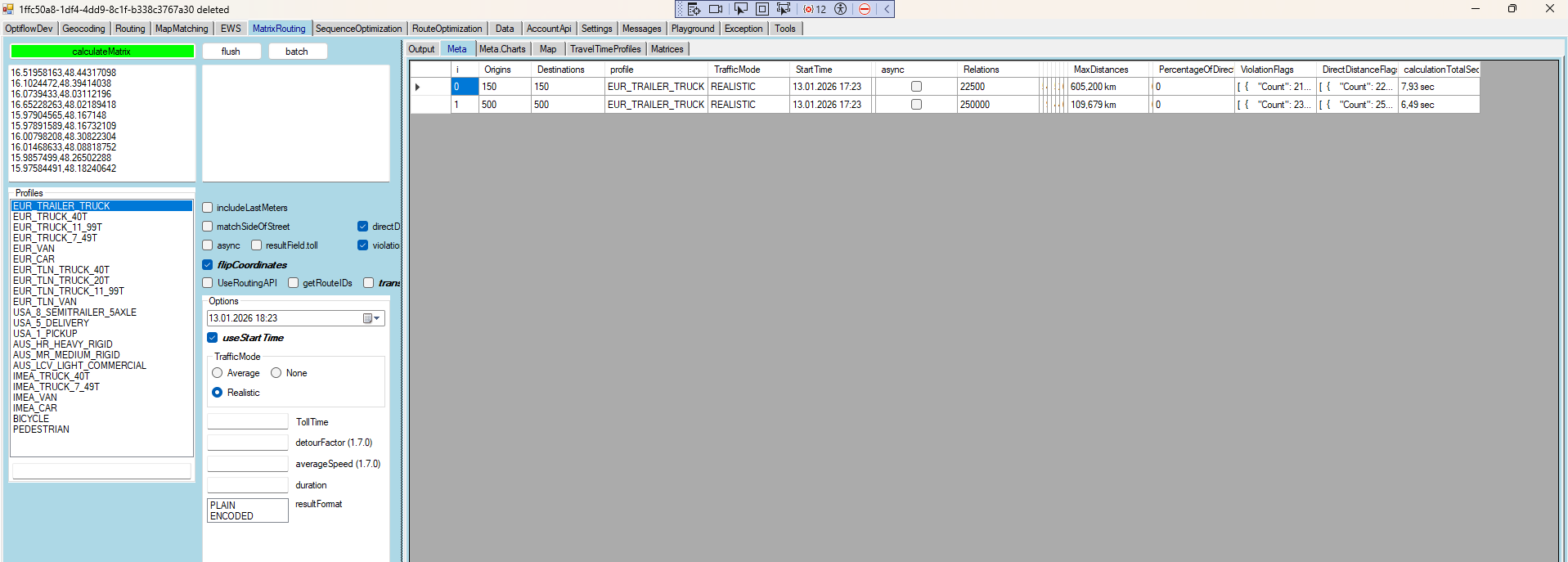Open the Meta.Charts tab
This screenshot has width=1568, height=562.
(502, 49)
